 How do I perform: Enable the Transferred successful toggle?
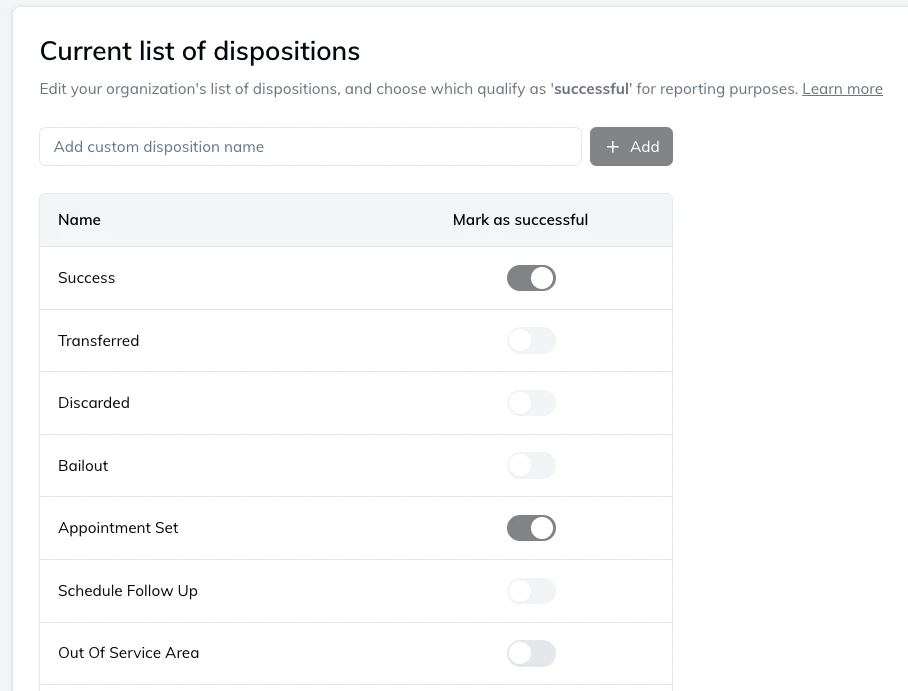tap(531, 341)
